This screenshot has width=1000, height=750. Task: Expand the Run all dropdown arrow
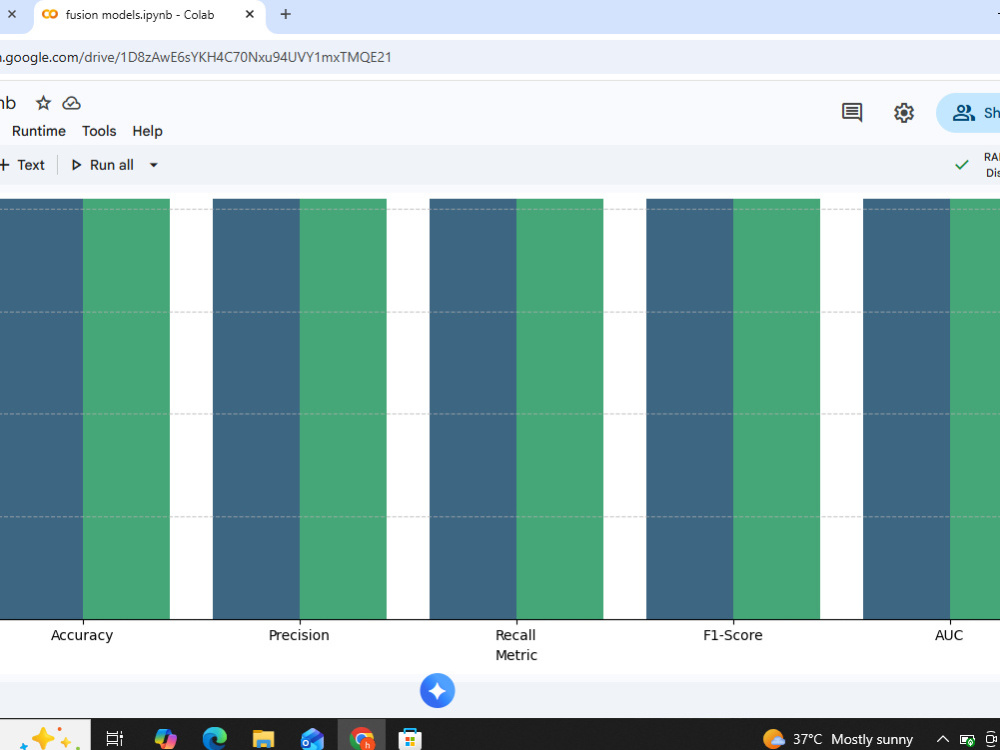click(x=153, y=165)
